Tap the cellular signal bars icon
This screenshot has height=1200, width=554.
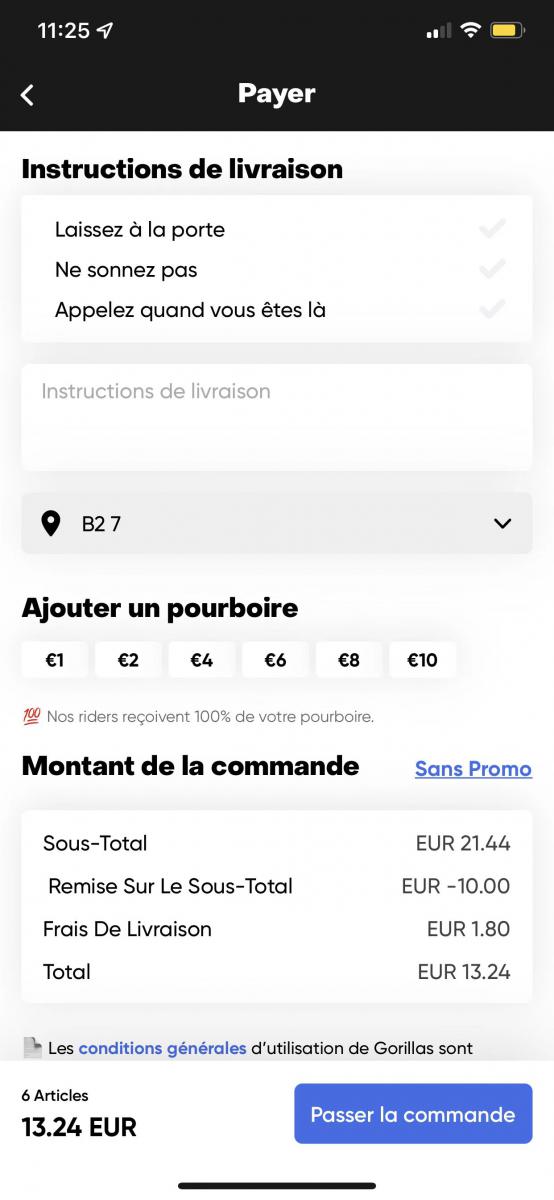click(438, 31)
